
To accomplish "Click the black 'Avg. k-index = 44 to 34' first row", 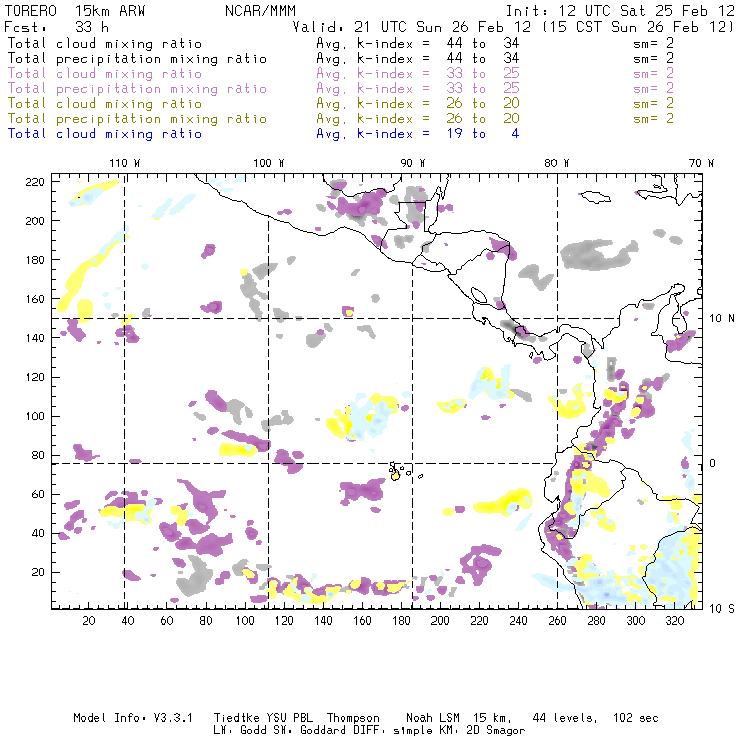I will (418, 43).
